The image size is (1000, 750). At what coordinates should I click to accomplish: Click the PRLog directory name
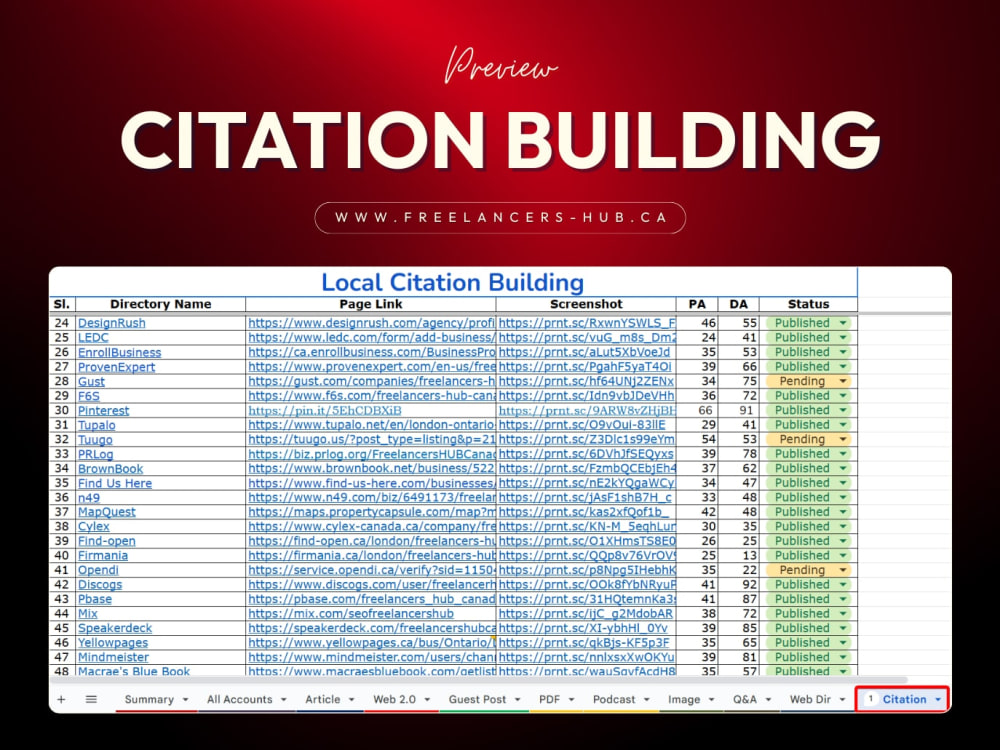95,454
